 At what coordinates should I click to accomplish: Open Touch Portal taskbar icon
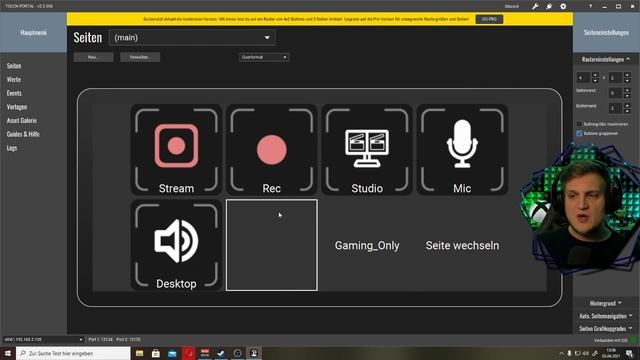254,353
